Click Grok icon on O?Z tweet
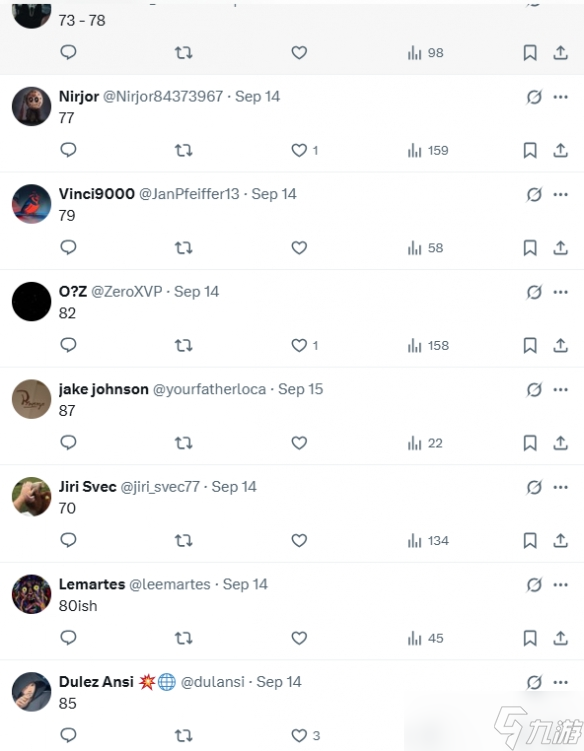Viewport: 584px width, 751px height. click(x=534, y=292)
